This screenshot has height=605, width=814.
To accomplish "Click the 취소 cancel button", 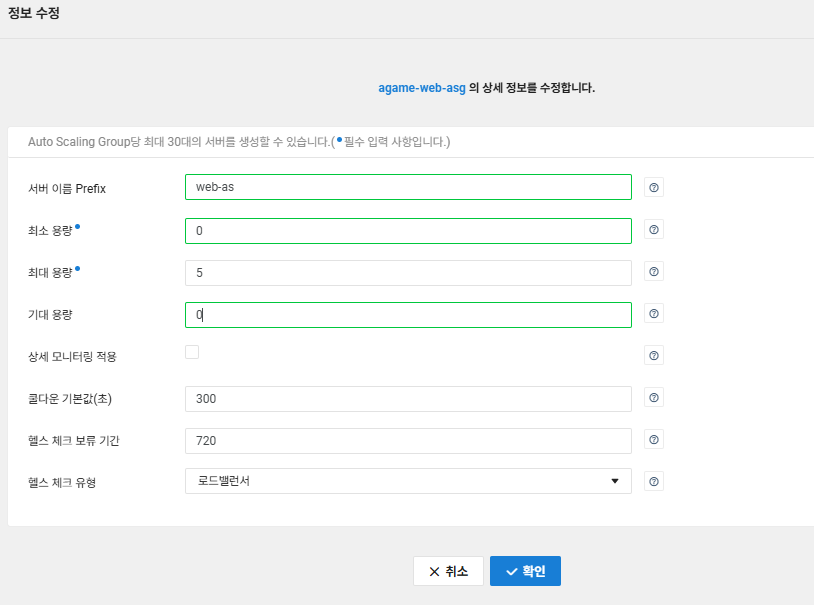I will [448, 571].
